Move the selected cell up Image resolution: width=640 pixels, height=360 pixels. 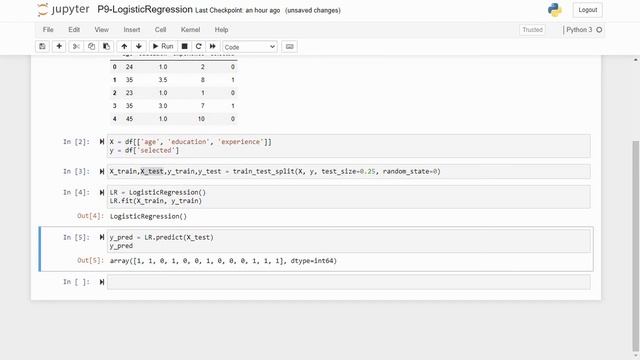124,47
